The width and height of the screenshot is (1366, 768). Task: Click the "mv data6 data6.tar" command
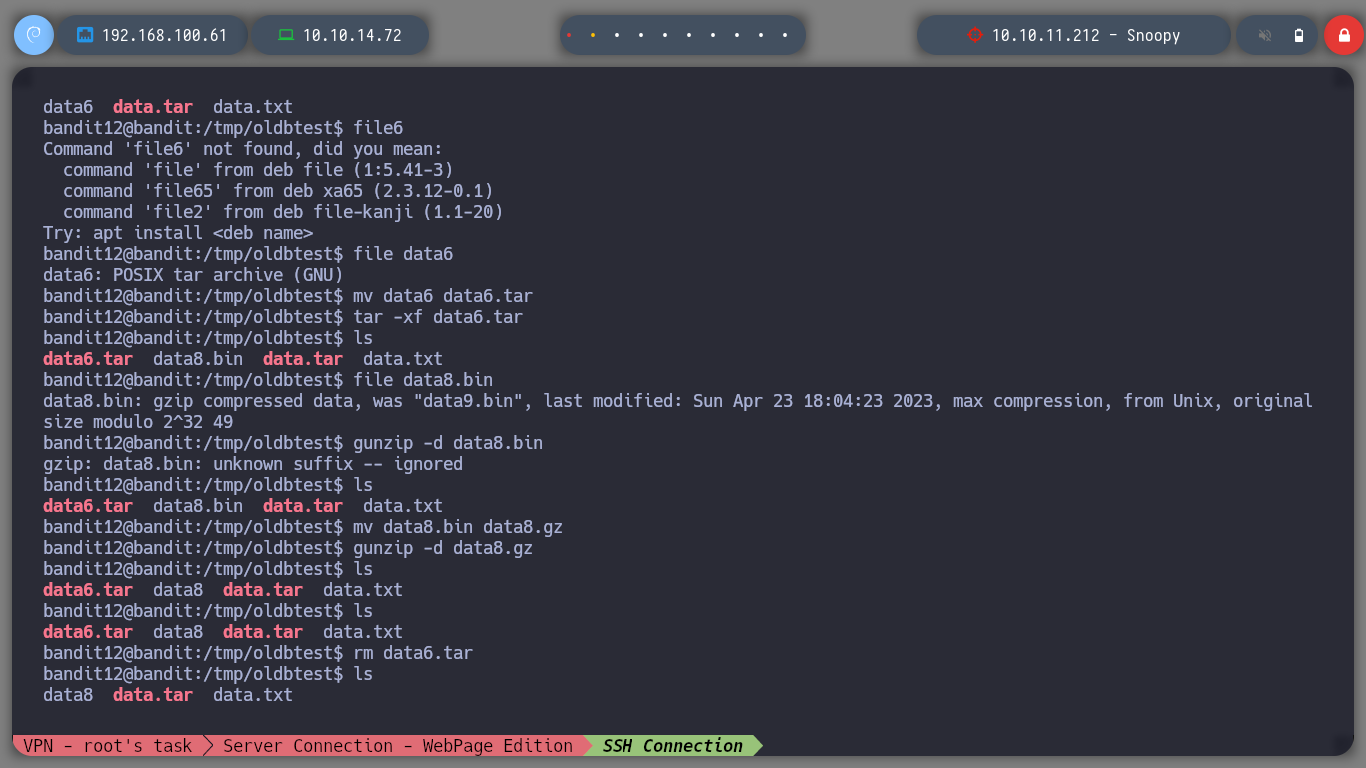point(443,296)
